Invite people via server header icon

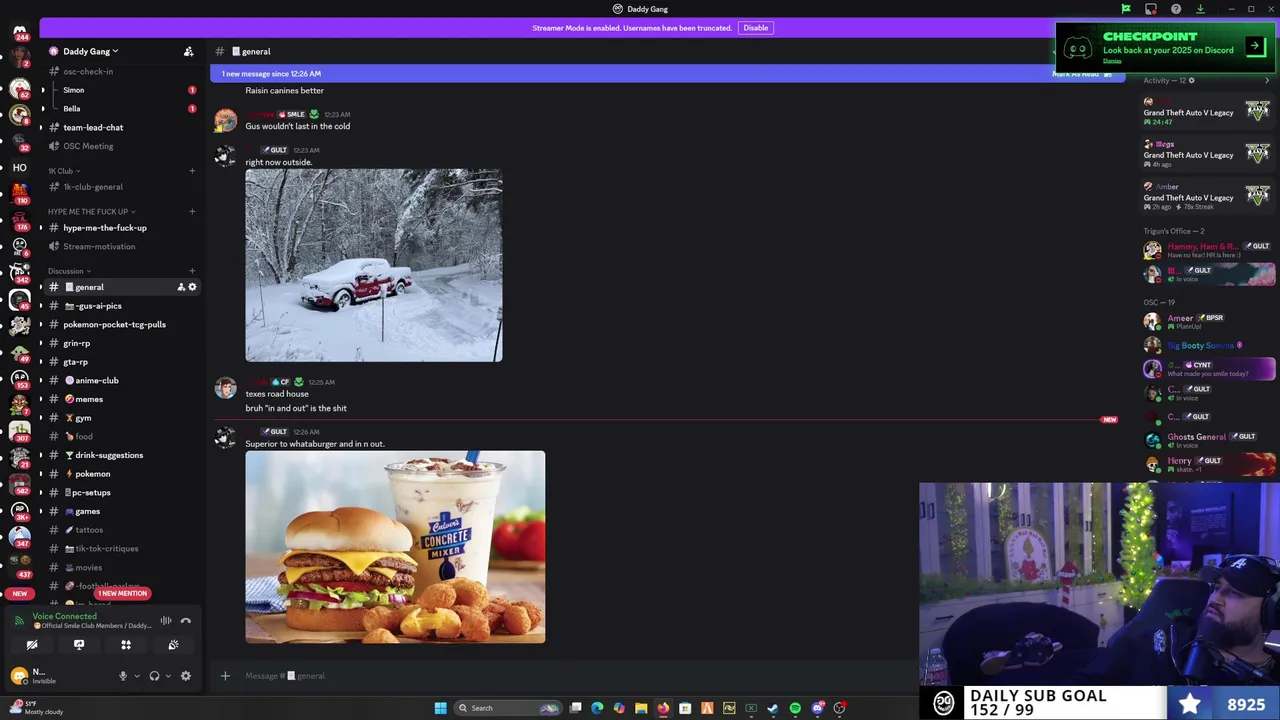pos(188,51)
